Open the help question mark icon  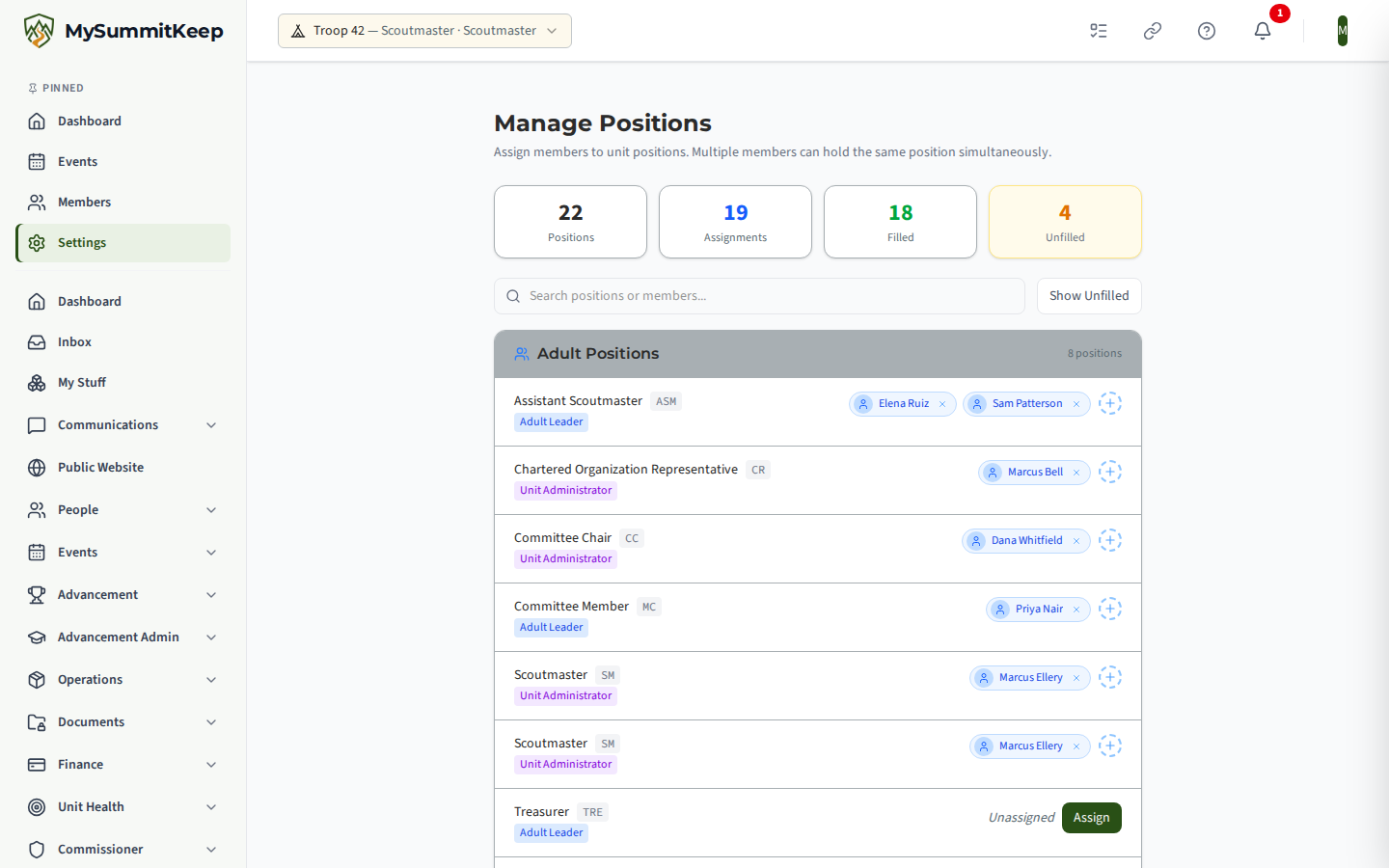pyautogui.click(x=1207, y=31)
